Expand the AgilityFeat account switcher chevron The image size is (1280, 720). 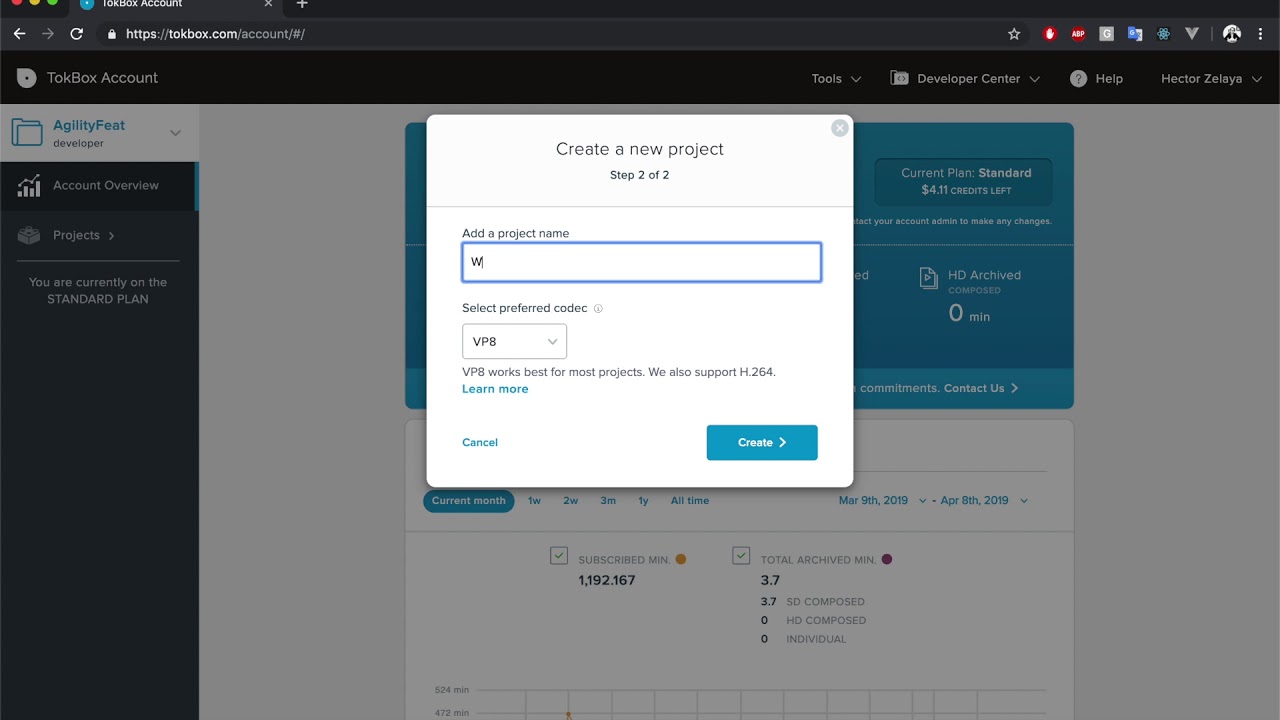[175, 133]
